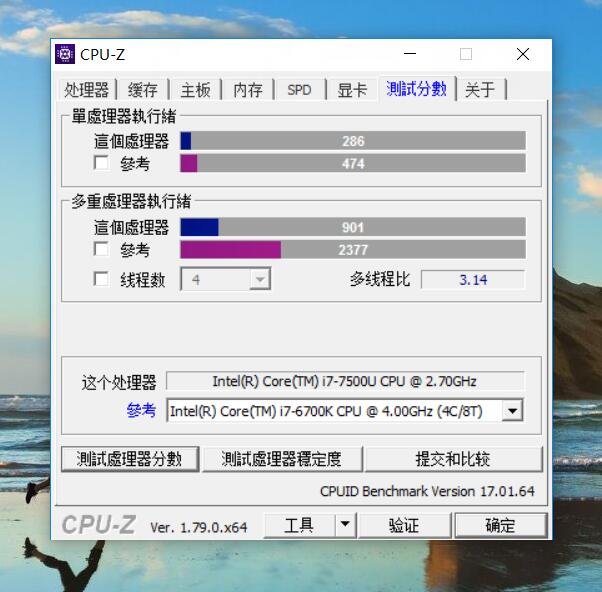This screenshot has height=592, width=602.
Task: Enable single-thread 參考 checkbox
Action: coord(101,162)
